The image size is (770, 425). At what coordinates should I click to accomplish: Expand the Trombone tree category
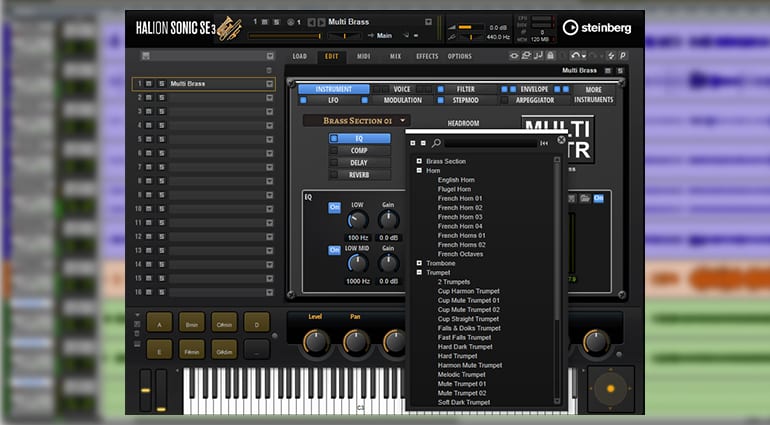(x=419, y=263)
